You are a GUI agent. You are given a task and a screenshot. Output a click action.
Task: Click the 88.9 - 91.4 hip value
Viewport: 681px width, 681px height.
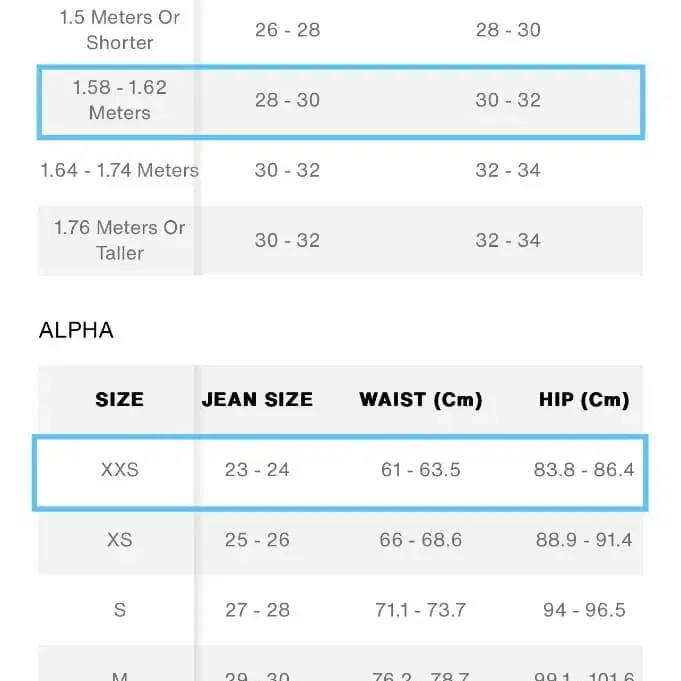tap(584, 540)
